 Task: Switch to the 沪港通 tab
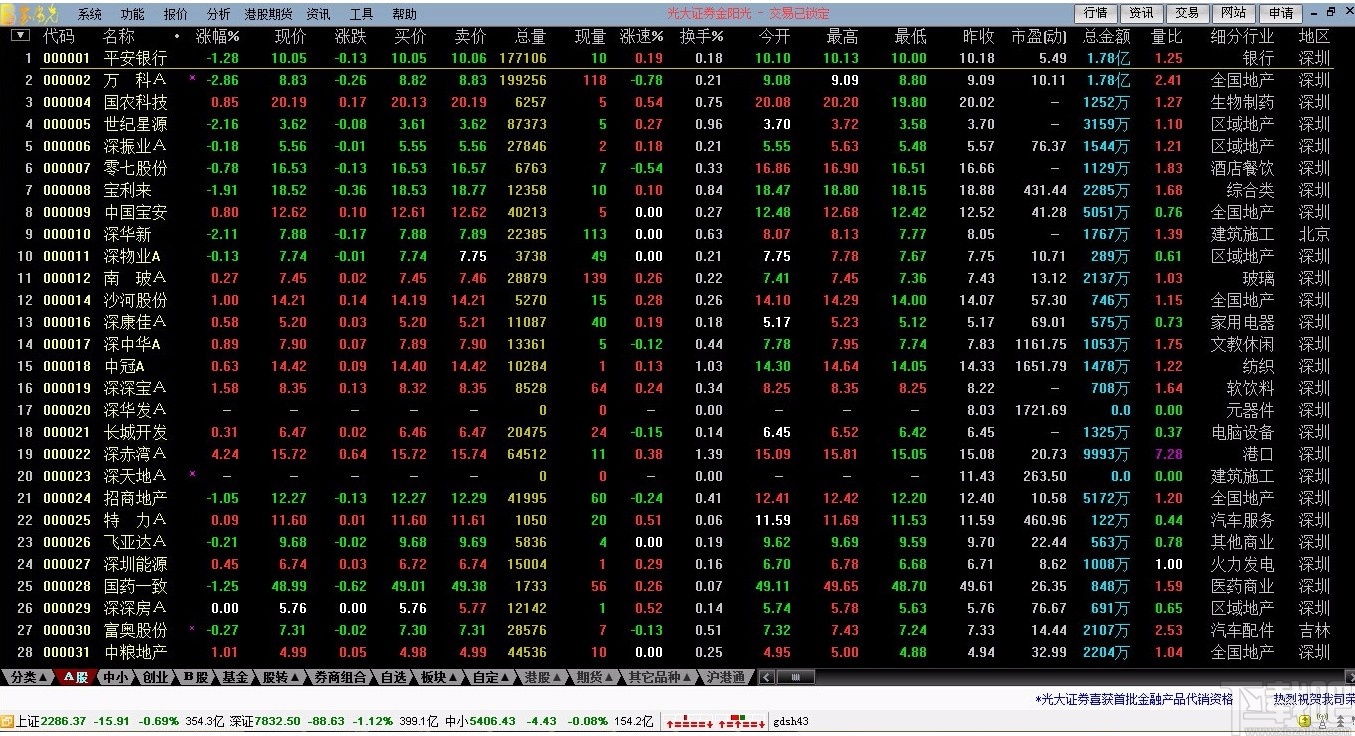click(725, 677)
